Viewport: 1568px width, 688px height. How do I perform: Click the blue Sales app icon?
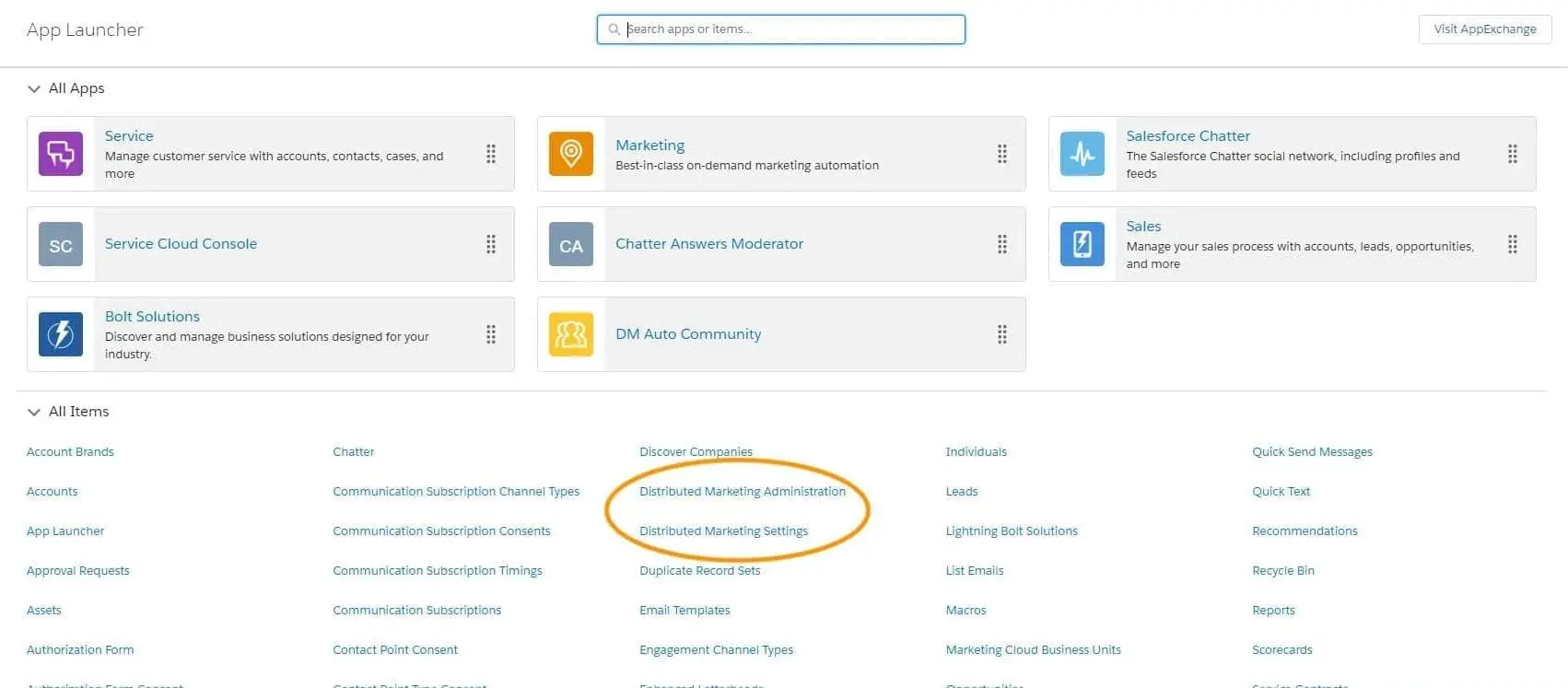tap(1082, 244)
